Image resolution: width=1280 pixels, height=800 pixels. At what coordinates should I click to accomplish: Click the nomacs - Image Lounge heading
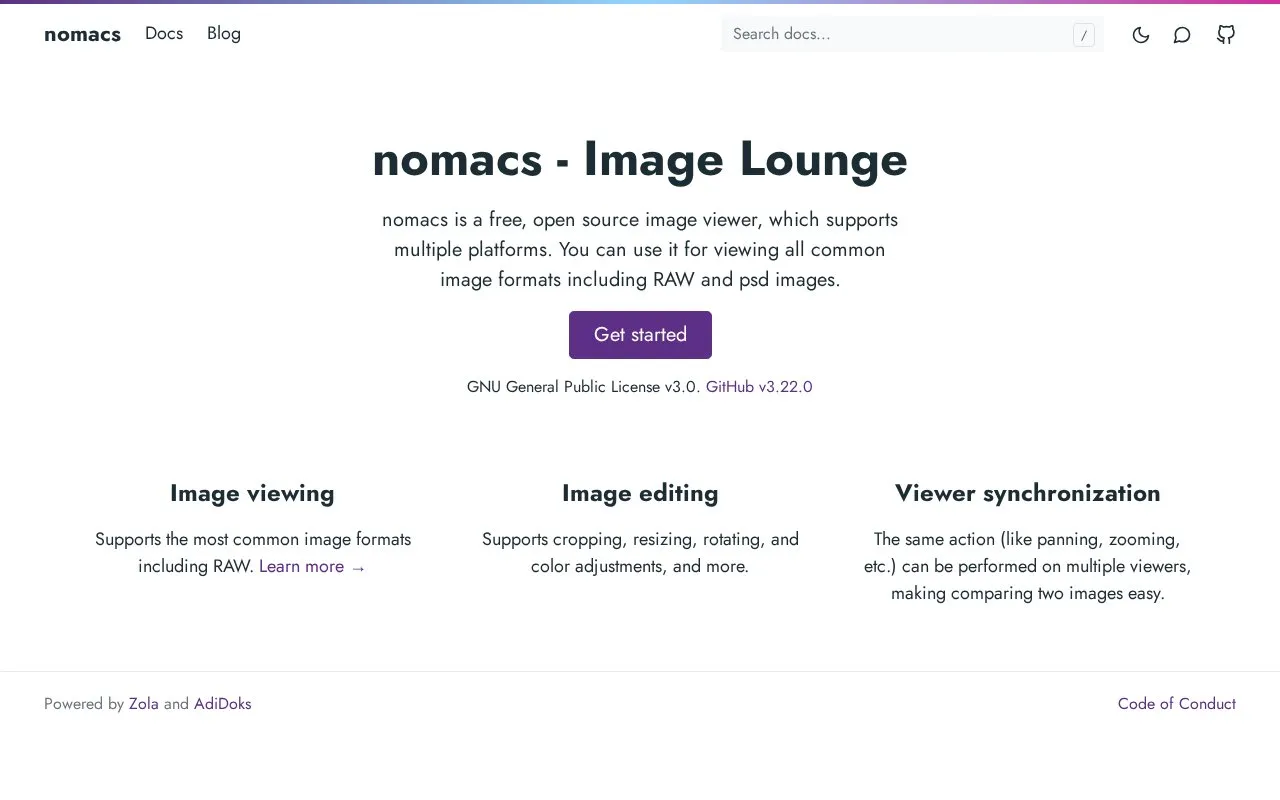pyautogui.click(x=640, y=160)
